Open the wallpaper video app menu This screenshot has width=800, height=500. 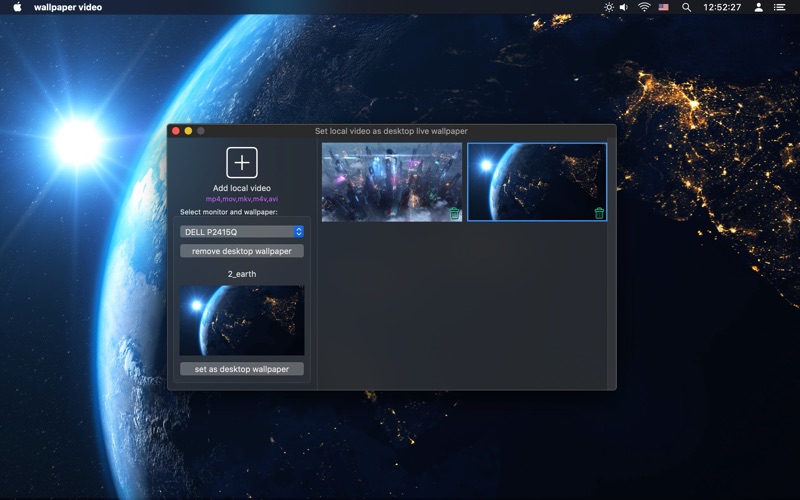click(67, 7)
